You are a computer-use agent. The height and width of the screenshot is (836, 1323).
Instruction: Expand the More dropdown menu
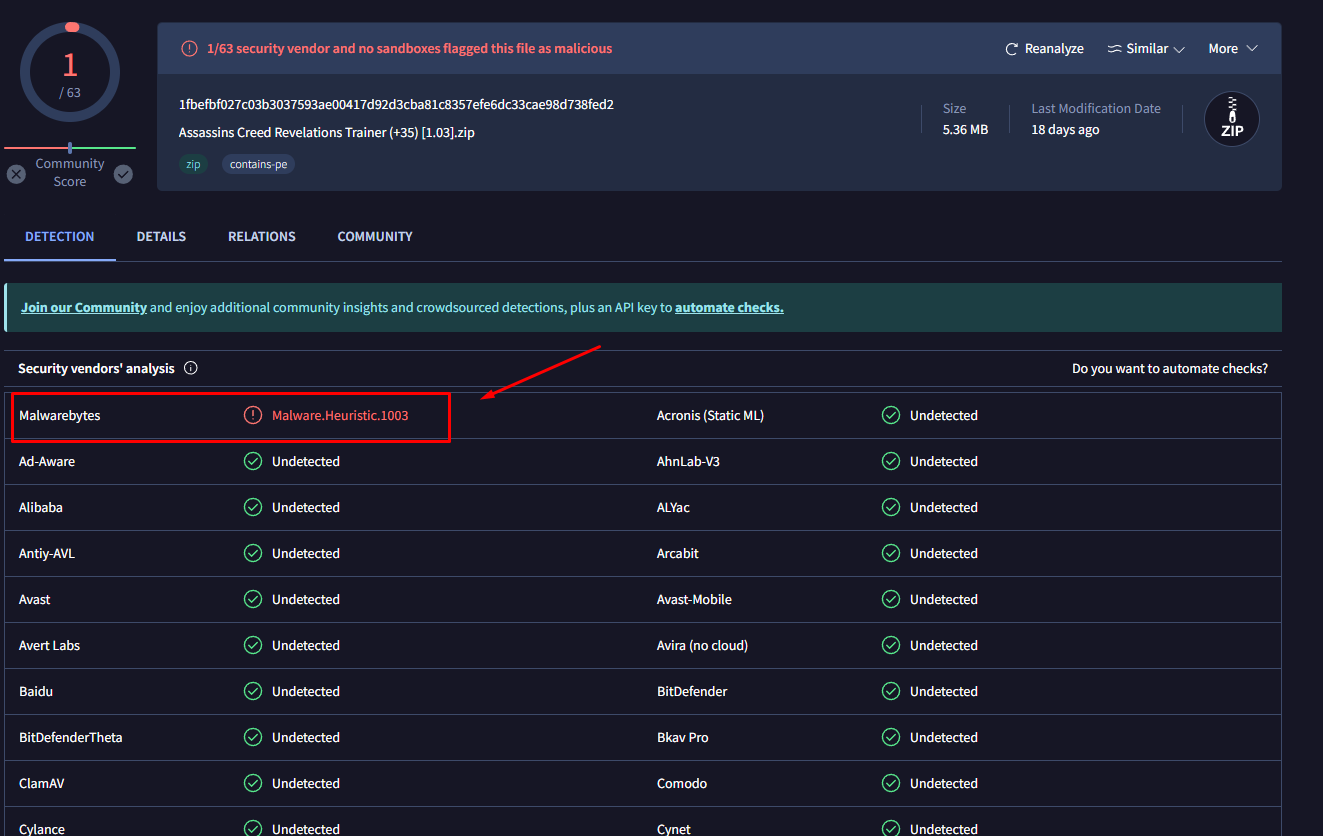coord(1233,49)
